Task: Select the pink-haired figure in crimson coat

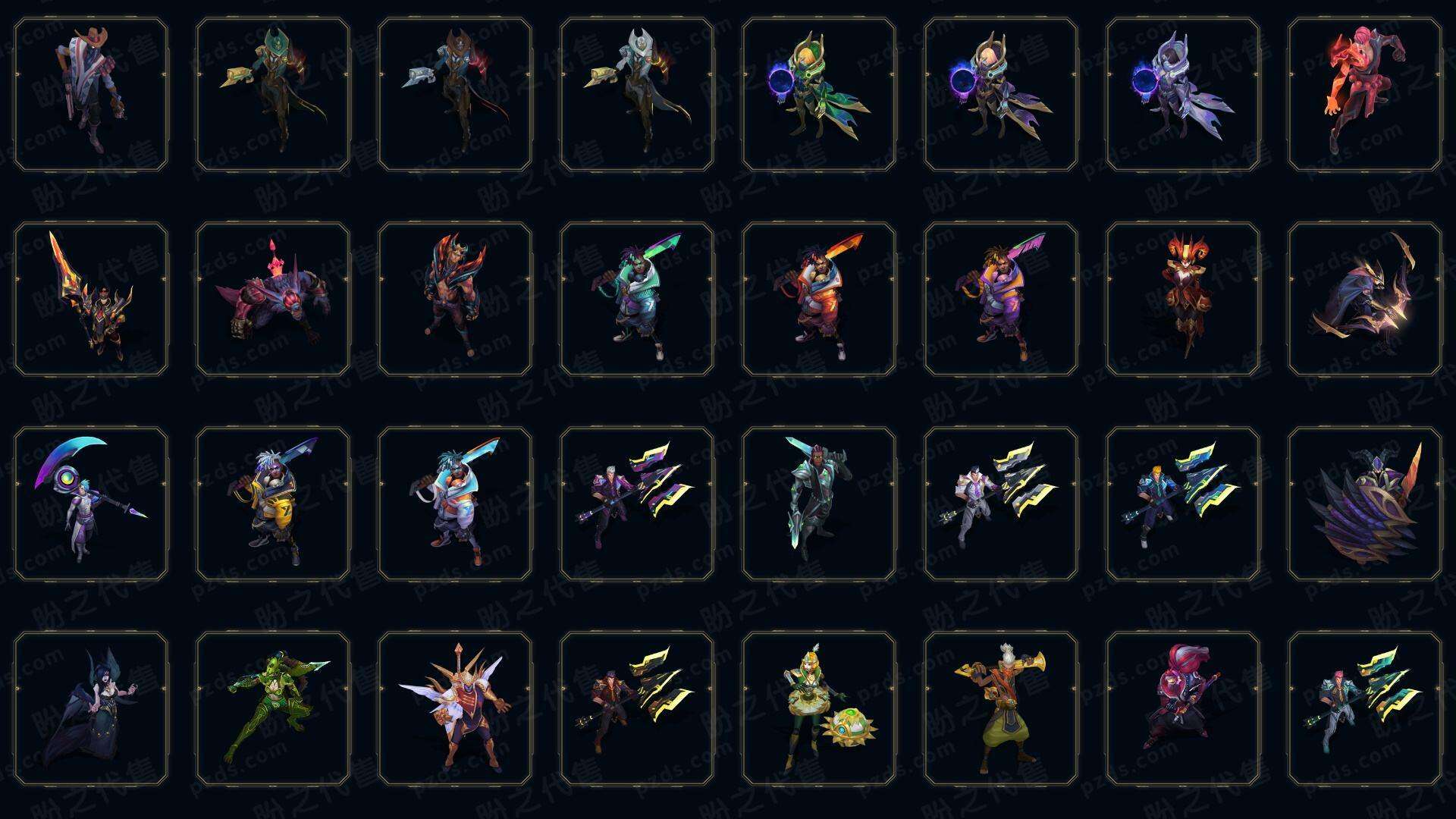Action: pyautogui.click(x=1183, y=708)
